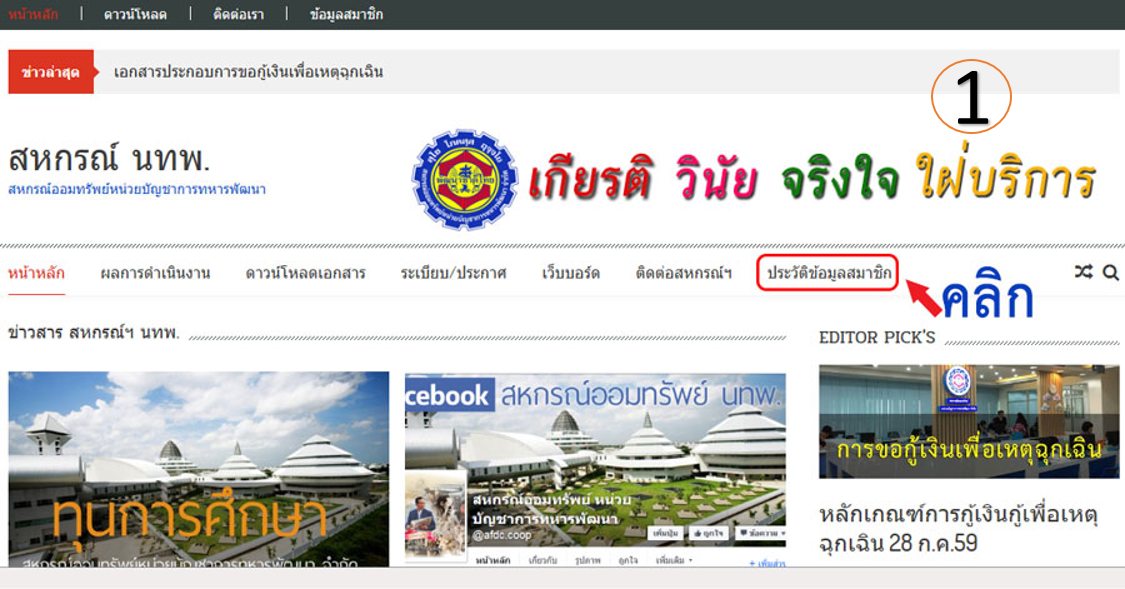This screenshot has height=589, width=1125.
Task: Visit the เว็บบอร์ด page
Action: [570, 273]
